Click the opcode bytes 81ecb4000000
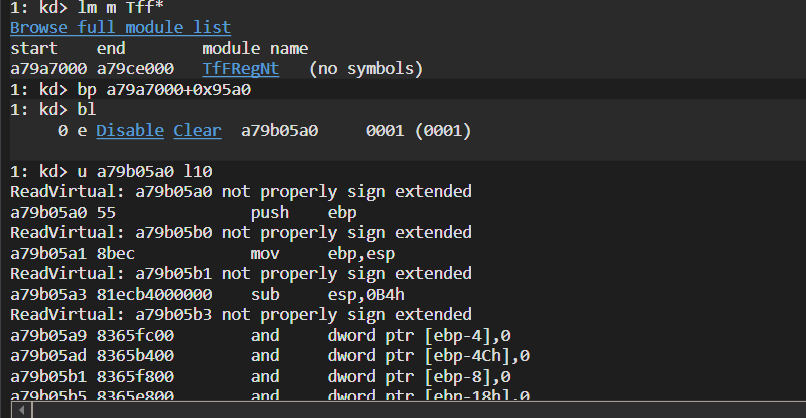806x418 pixels. click(x=154, y=295)
